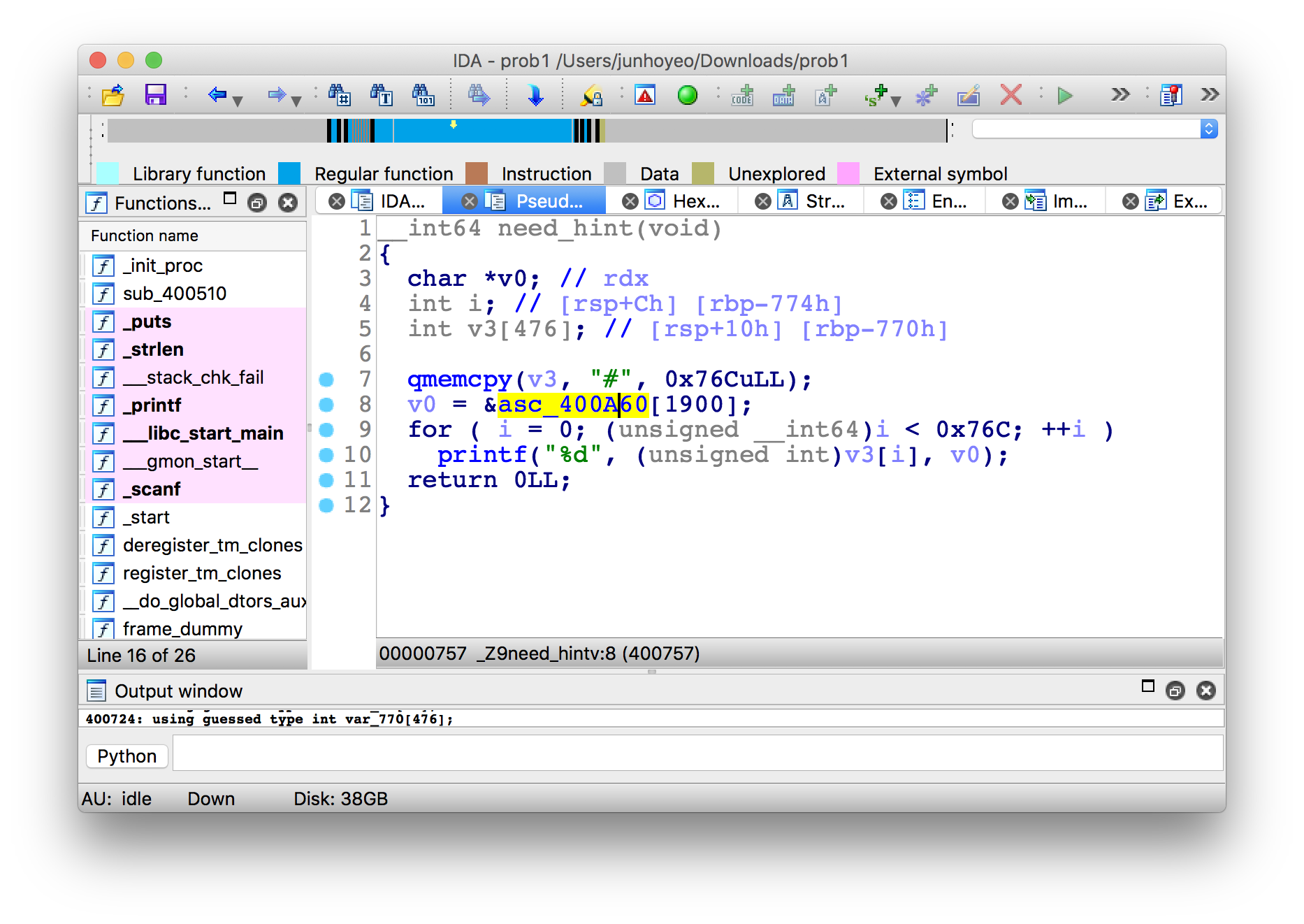Click the blue asterisk toolbar icon

[927, 95]
